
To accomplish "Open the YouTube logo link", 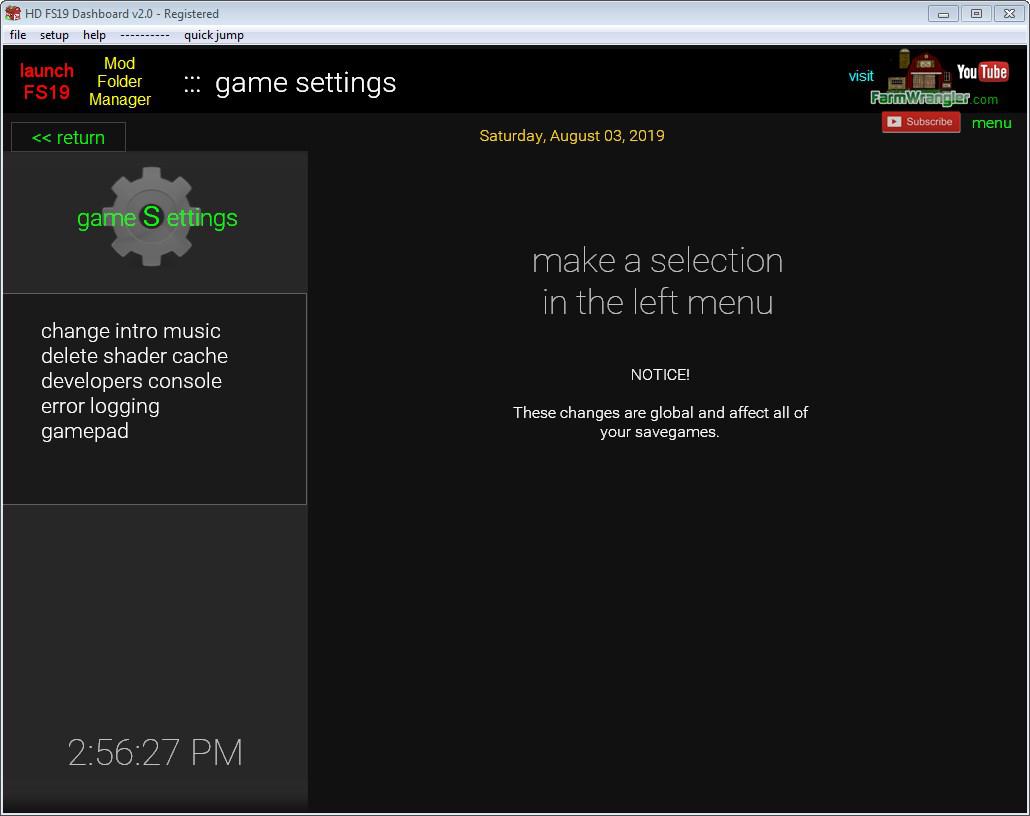I will click(x=982, y=71).
